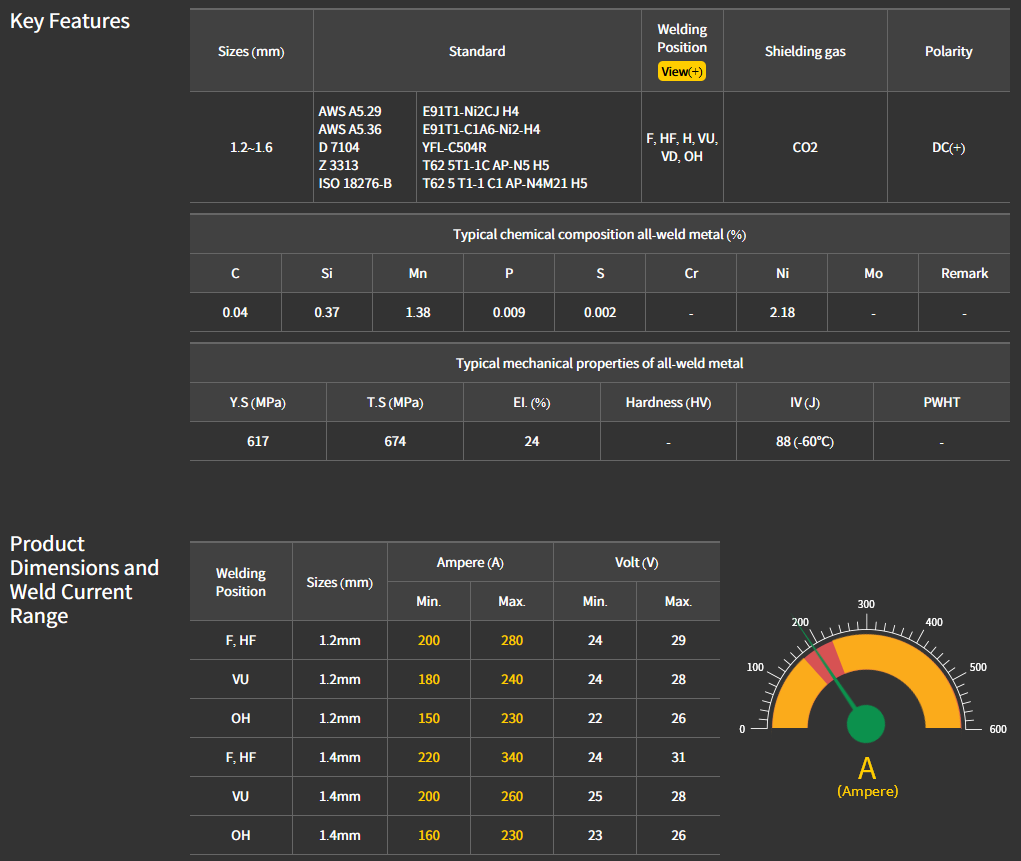Click the yellow View(+) button
Viewport: 1021px width, 861px height.
[x=681, y=72]
